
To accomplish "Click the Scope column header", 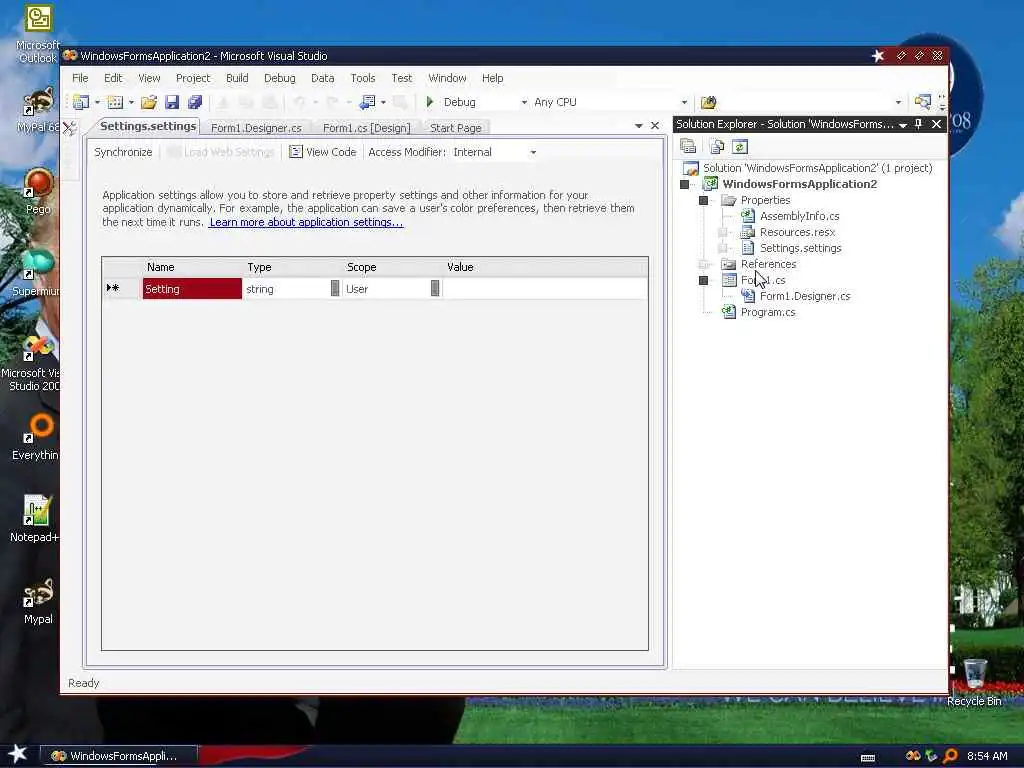I will pyautogui.click(x=392, y=267).
